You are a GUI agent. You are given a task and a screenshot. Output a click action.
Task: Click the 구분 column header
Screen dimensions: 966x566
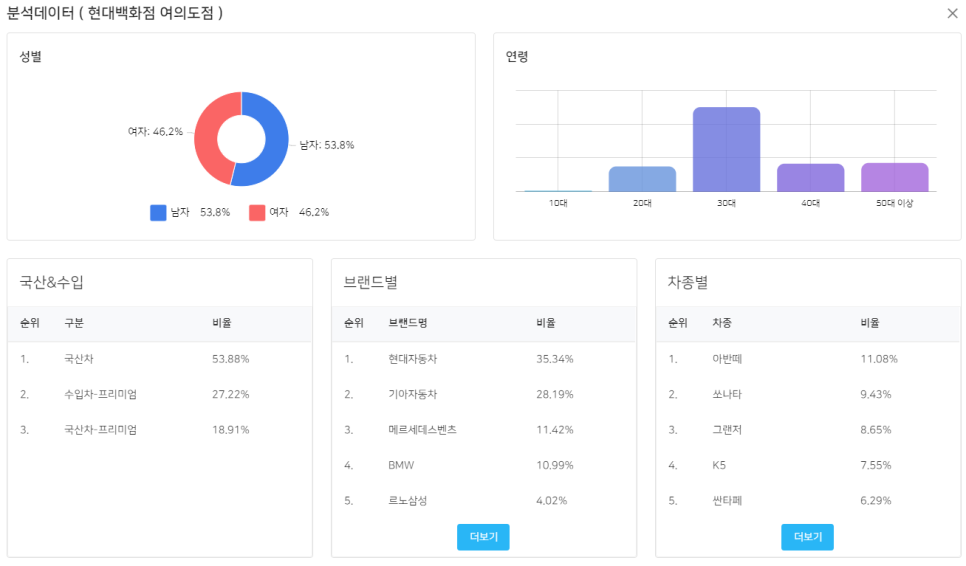click(x=74, y=323)
